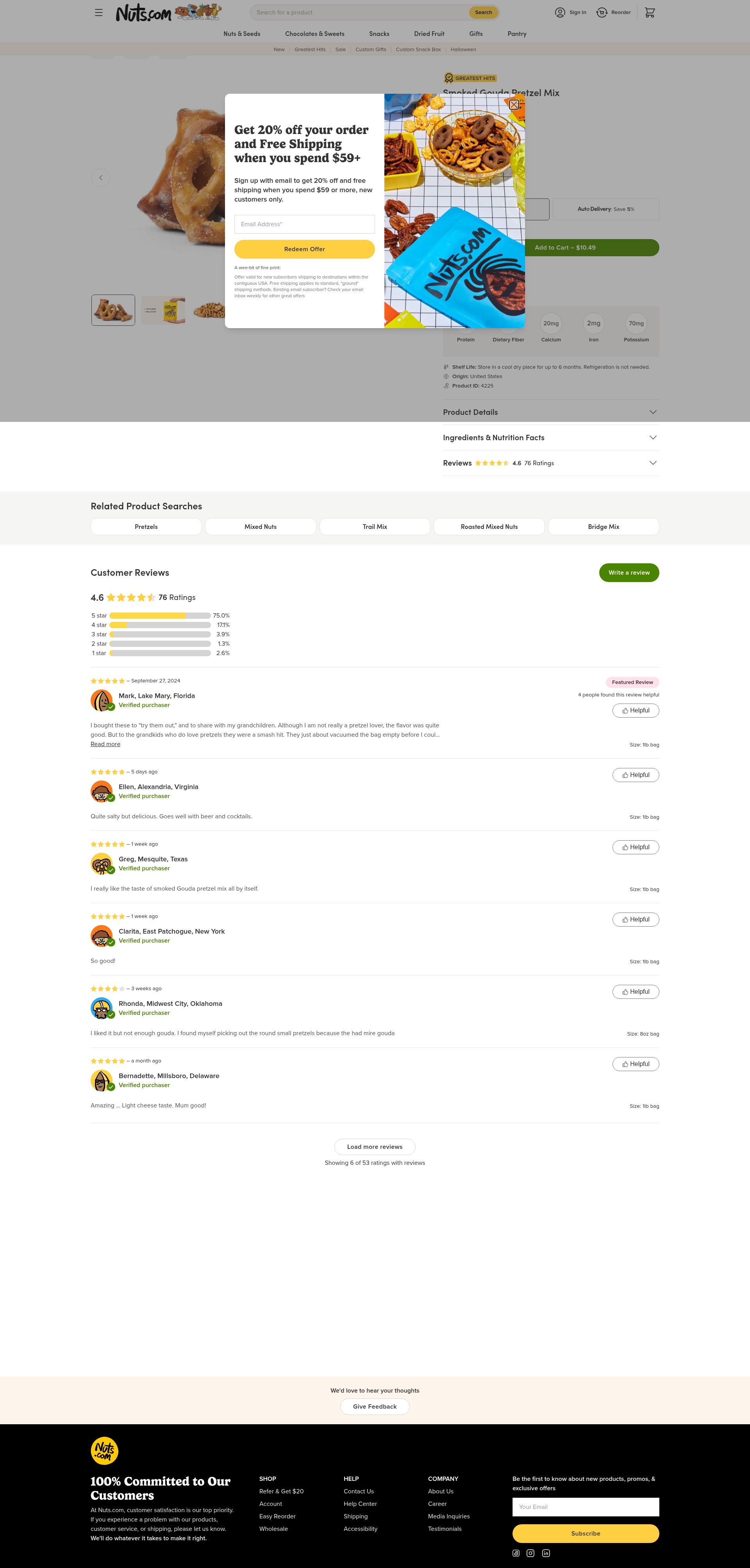Image resolution: width=750 pixels, height=1568 pixels.
Task: Click the Mixed Nuts related search
Action: click(261, 527)
